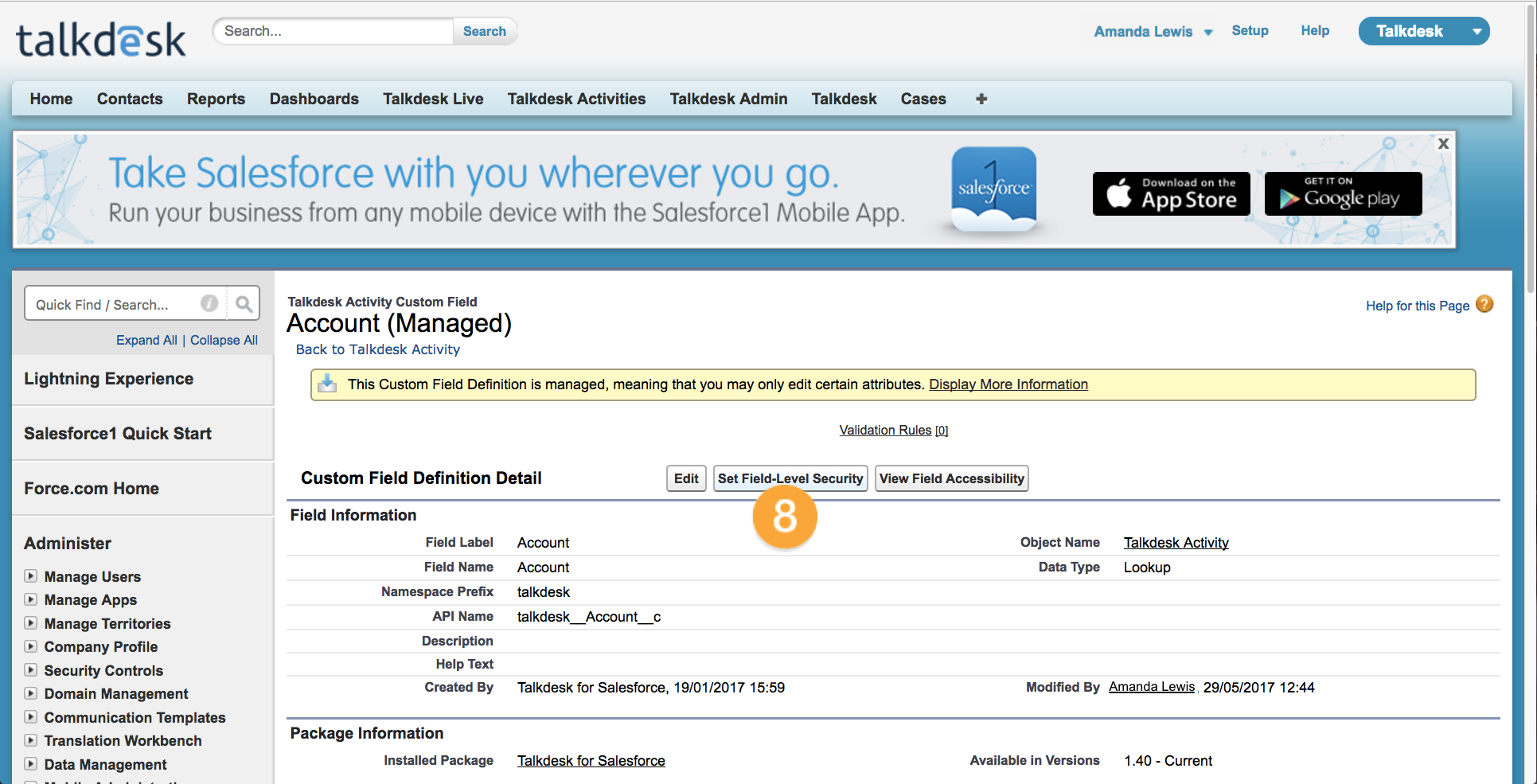Click Back to Talkdesk Activity link
This screenshot has width=1537, height=784.
377,349
